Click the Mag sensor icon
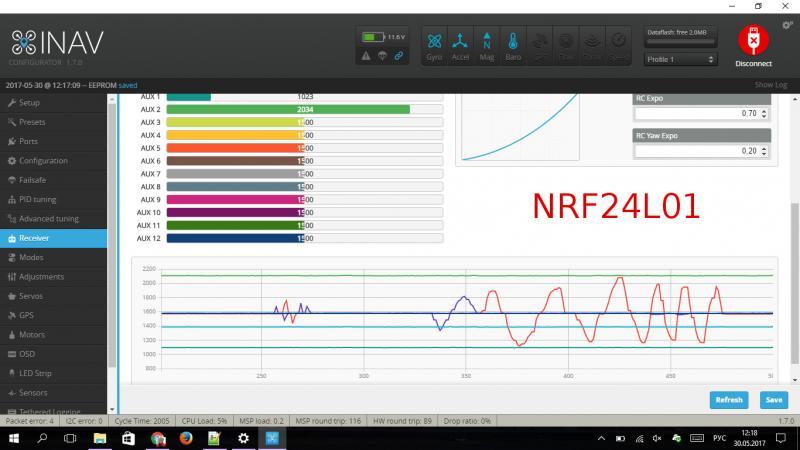This screenshot has width=800, height=450. (487, 45)
